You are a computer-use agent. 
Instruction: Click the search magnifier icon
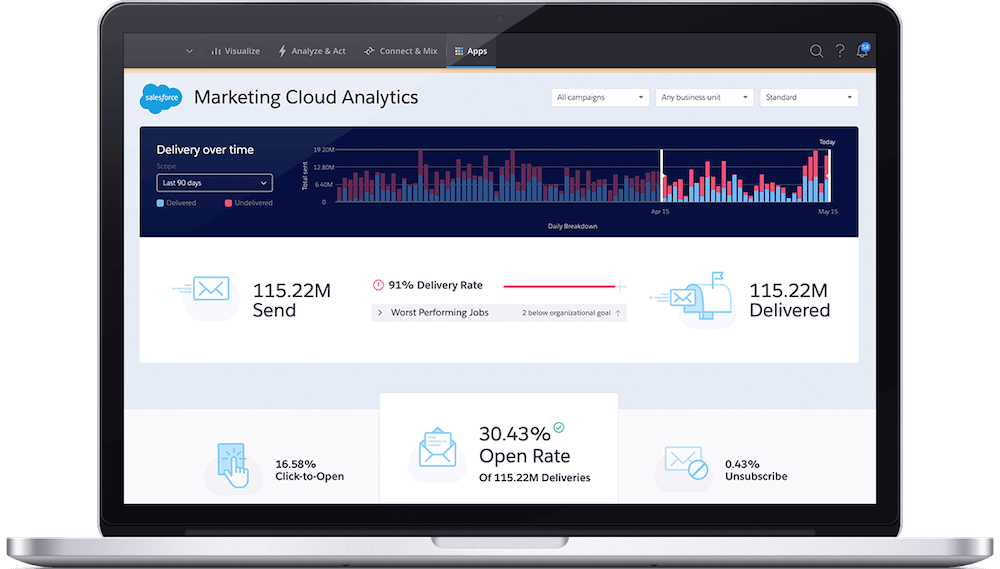click(x=816, y=51)
